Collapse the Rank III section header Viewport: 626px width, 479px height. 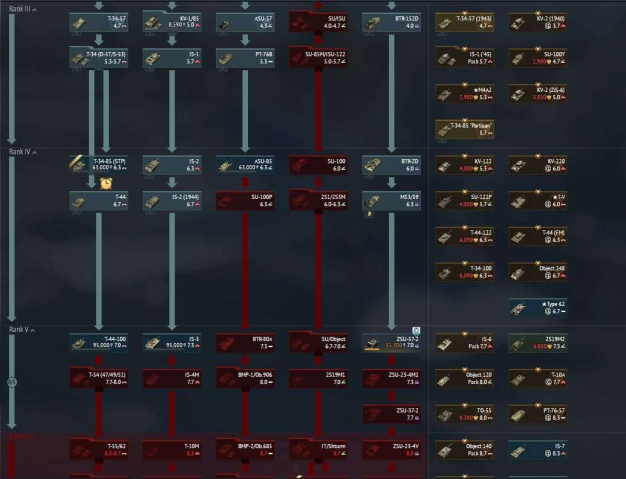click(22, 10)
